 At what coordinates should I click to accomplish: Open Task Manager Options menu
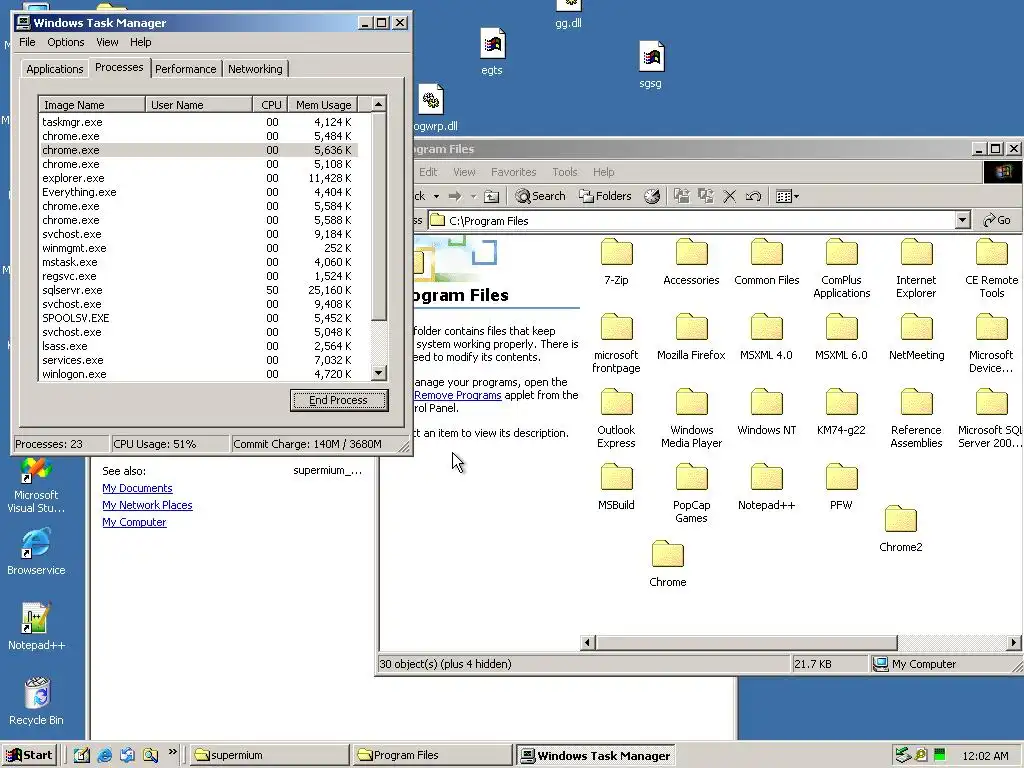(x=65, y=42)
